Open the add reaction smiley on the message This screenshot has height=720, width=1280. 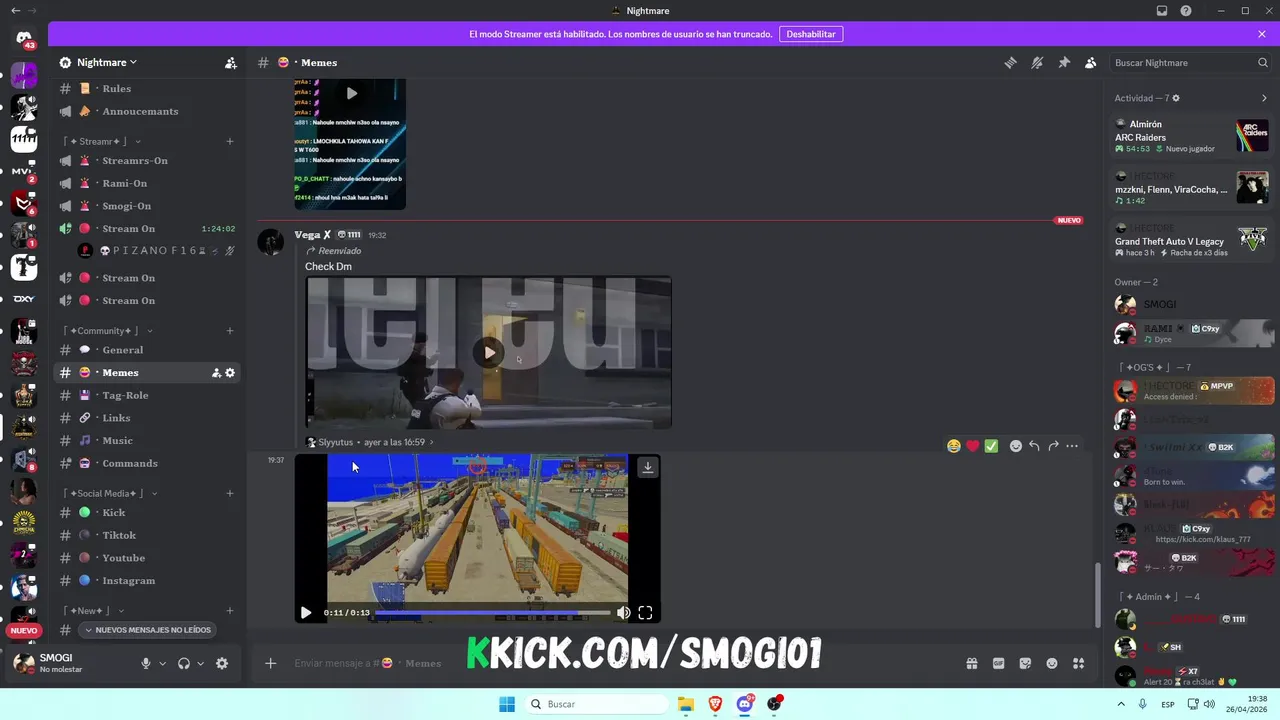click(x=1016, y=446)
